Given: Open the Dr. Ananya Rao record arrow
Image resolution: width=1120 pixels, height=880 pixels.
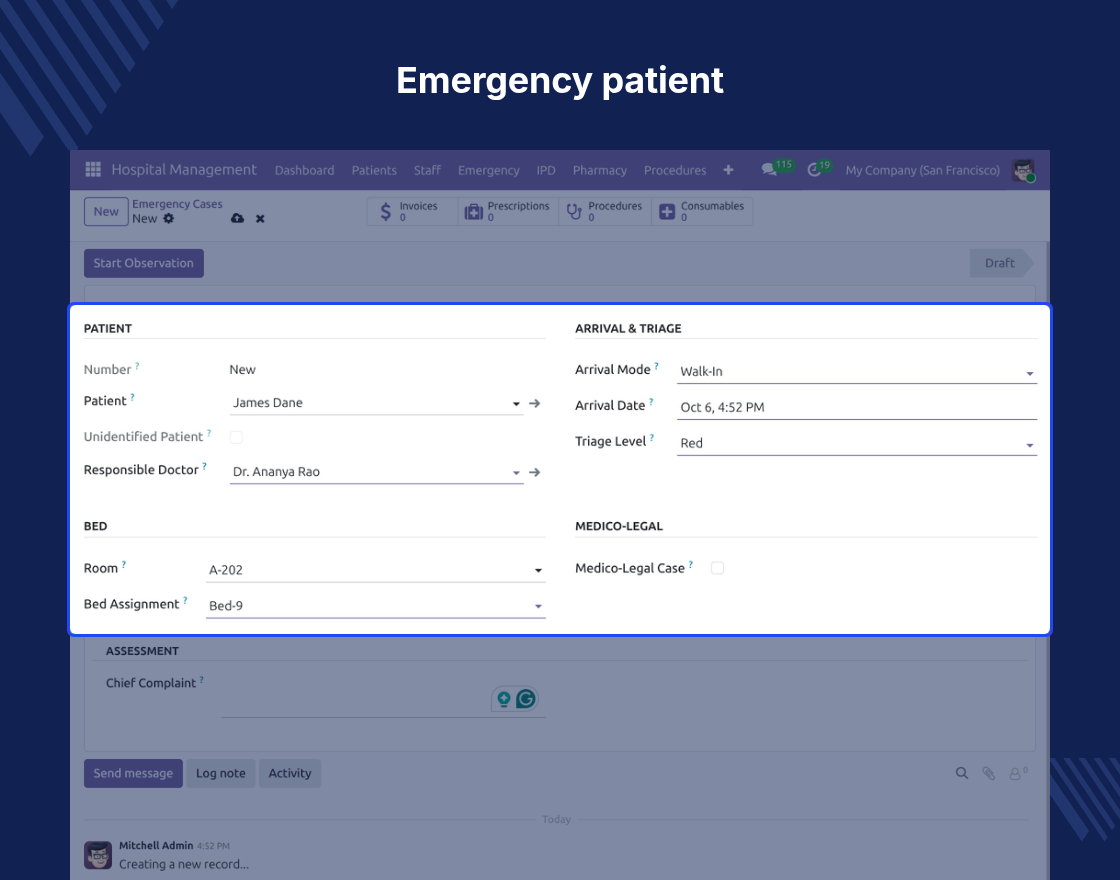Looking at the screenshot, I should coord(534,472).
